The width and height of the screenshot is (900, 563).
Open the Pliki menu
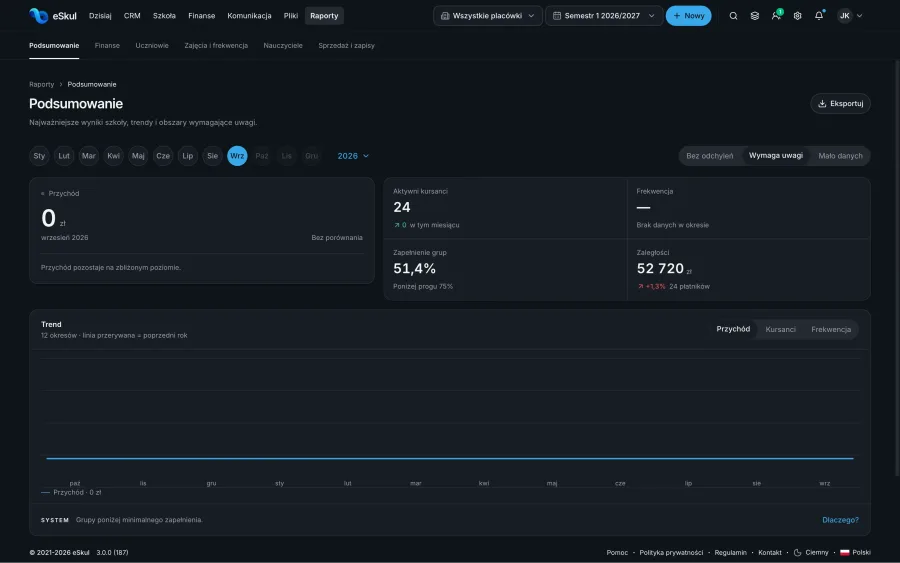(290, 16)
